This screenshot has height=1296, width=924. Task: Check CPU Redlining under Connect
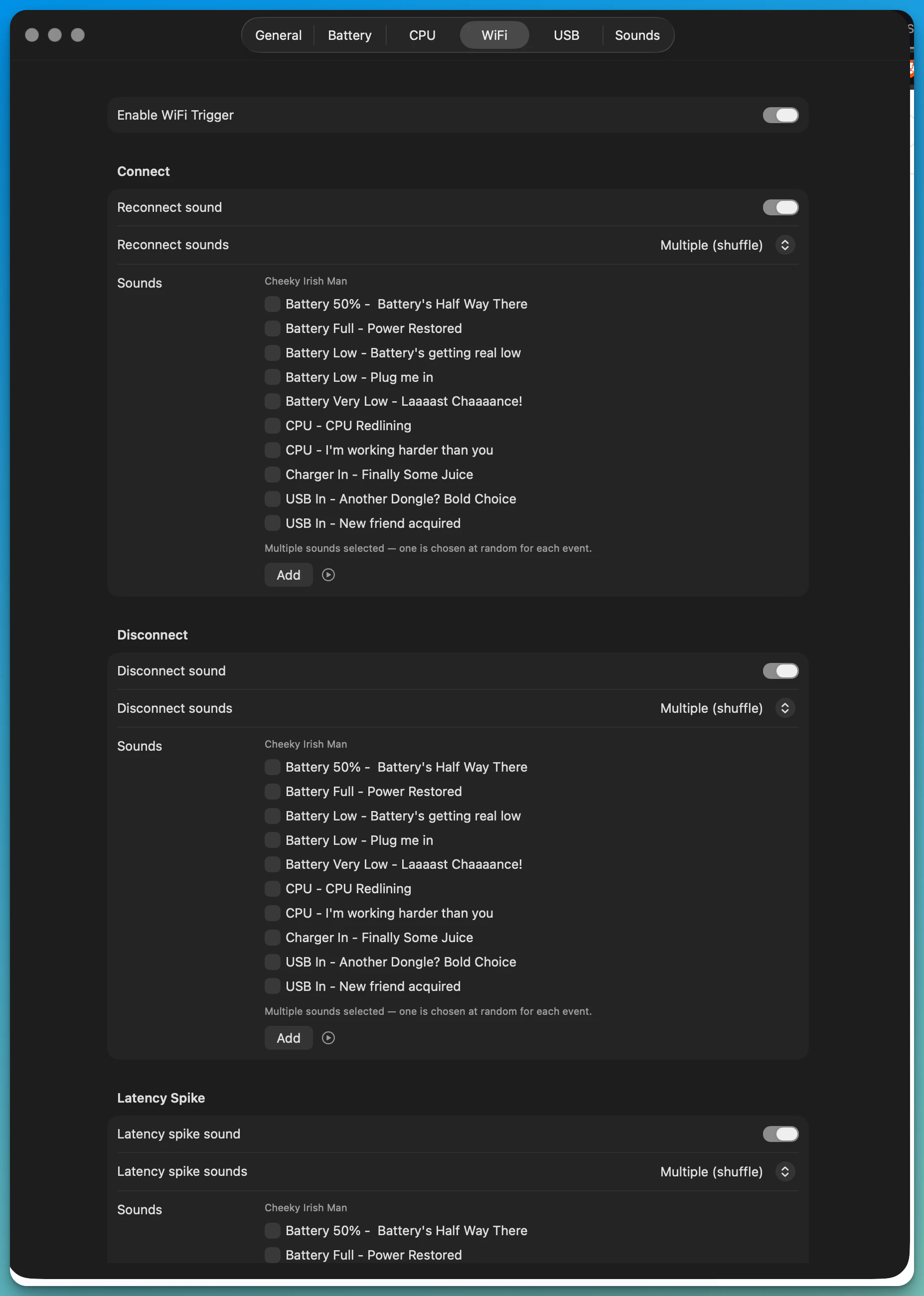coord(273,426)
